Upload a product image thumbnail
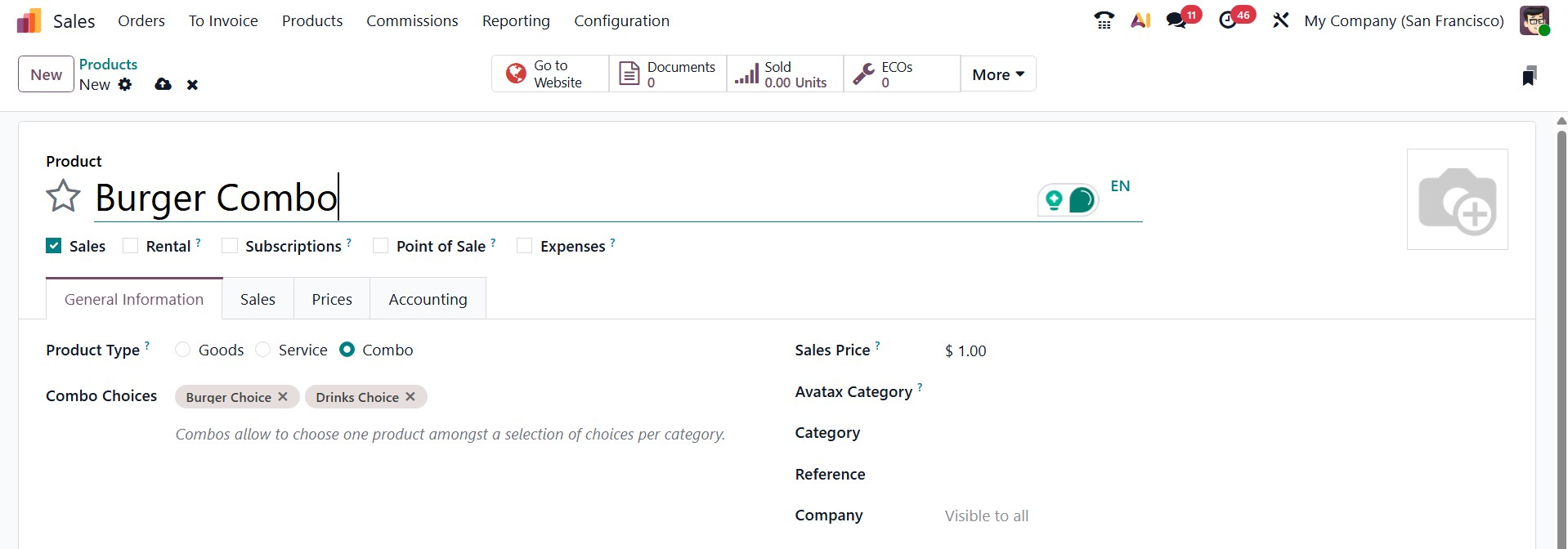The height and width of the screenshot is (549, 1568). (x=1457, y=199)
